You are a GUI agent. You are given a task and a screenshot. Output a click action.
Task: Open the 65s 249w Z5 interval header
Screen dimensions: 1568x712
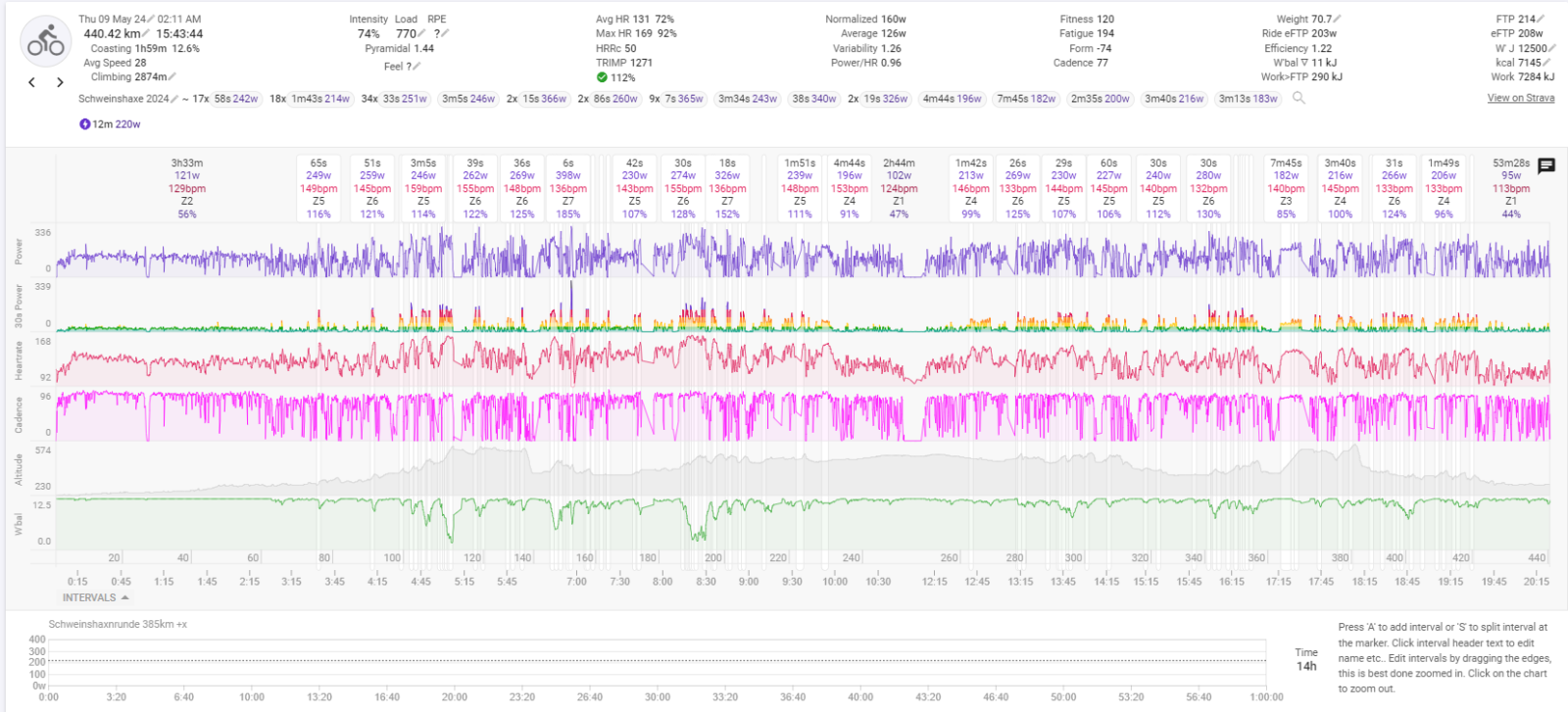[x=318, y=188]
